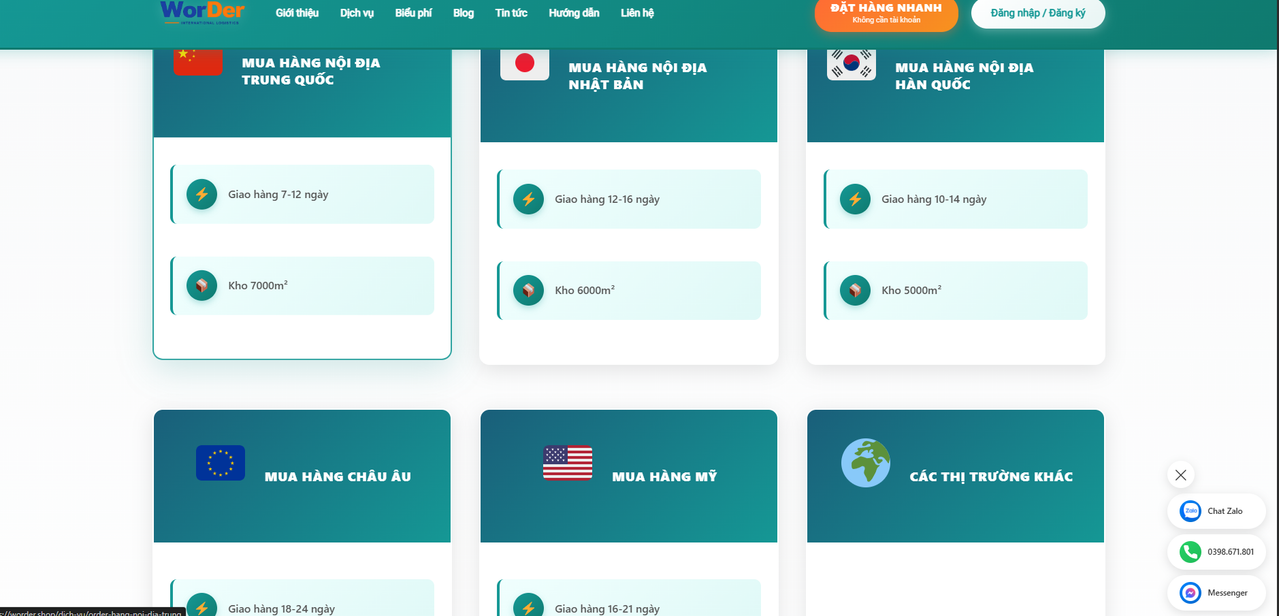Screen dimensions: 1279x616
Task: Open Chat Zalo contact button
Action: pos(1216,511)
